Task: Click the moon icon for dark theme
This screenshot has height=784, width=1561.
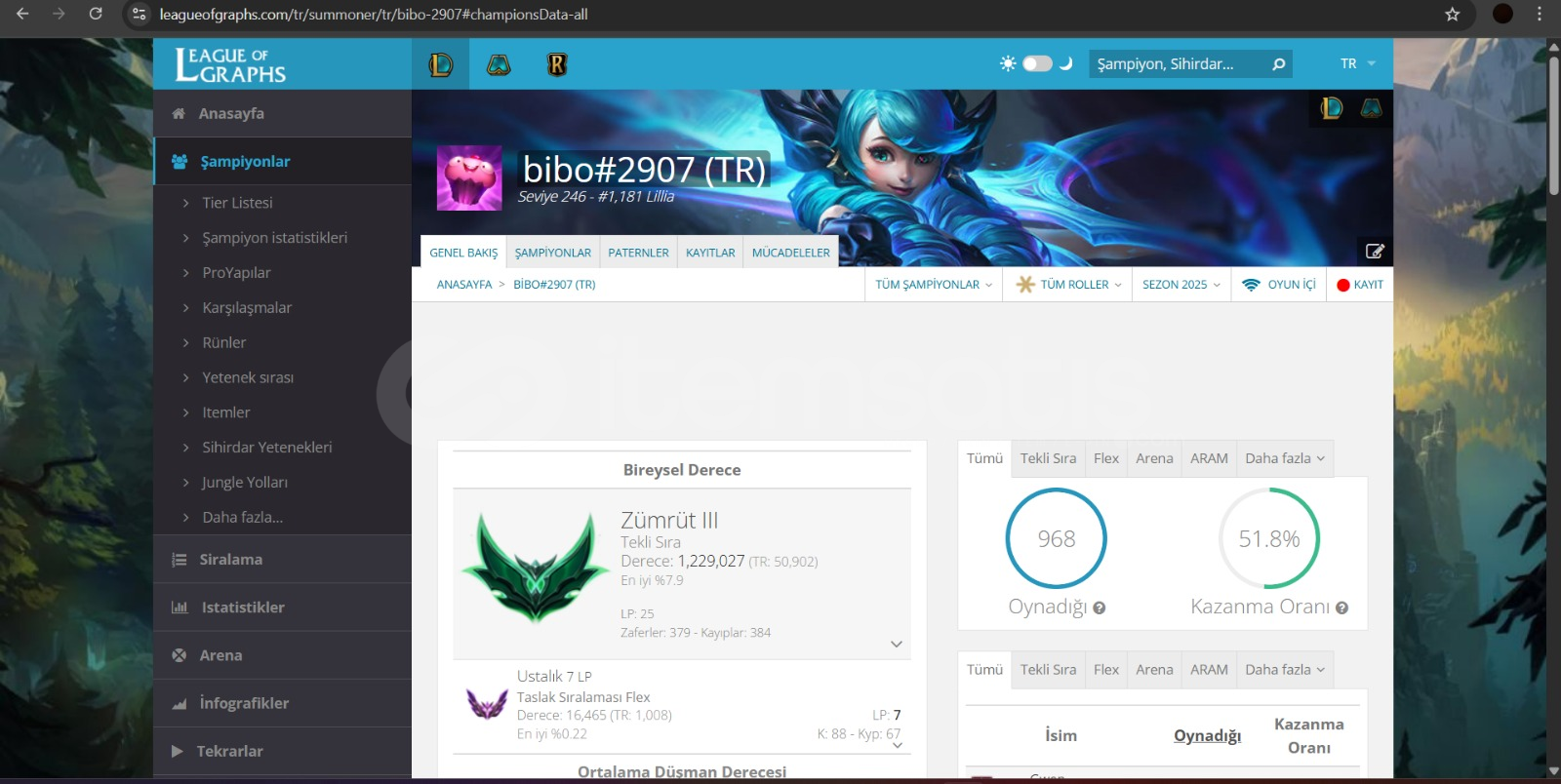Action: pyautogui.click(x=1065, y=63)
